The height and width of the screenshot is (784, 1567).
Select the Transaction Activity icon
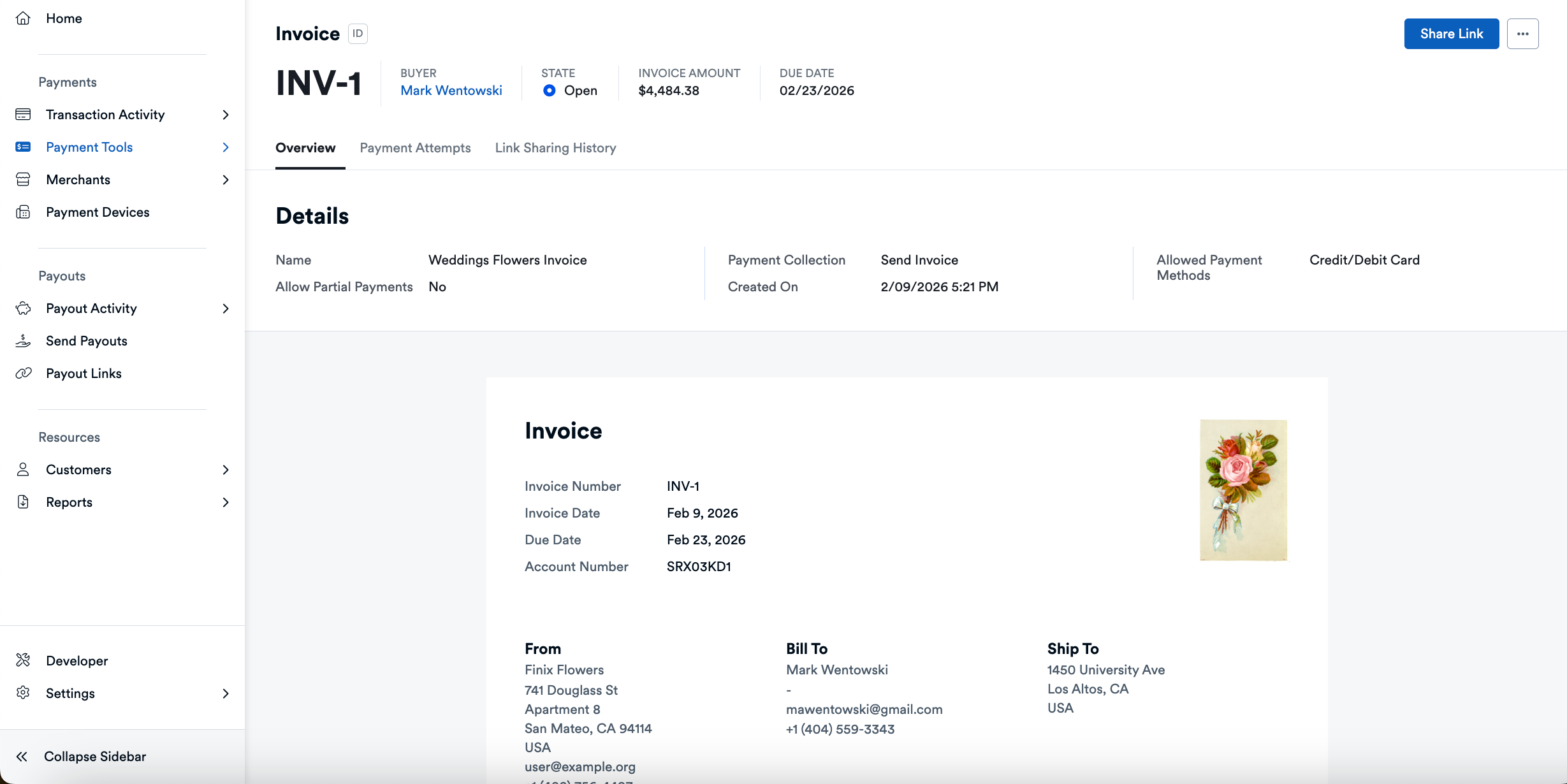coord(23,114)
